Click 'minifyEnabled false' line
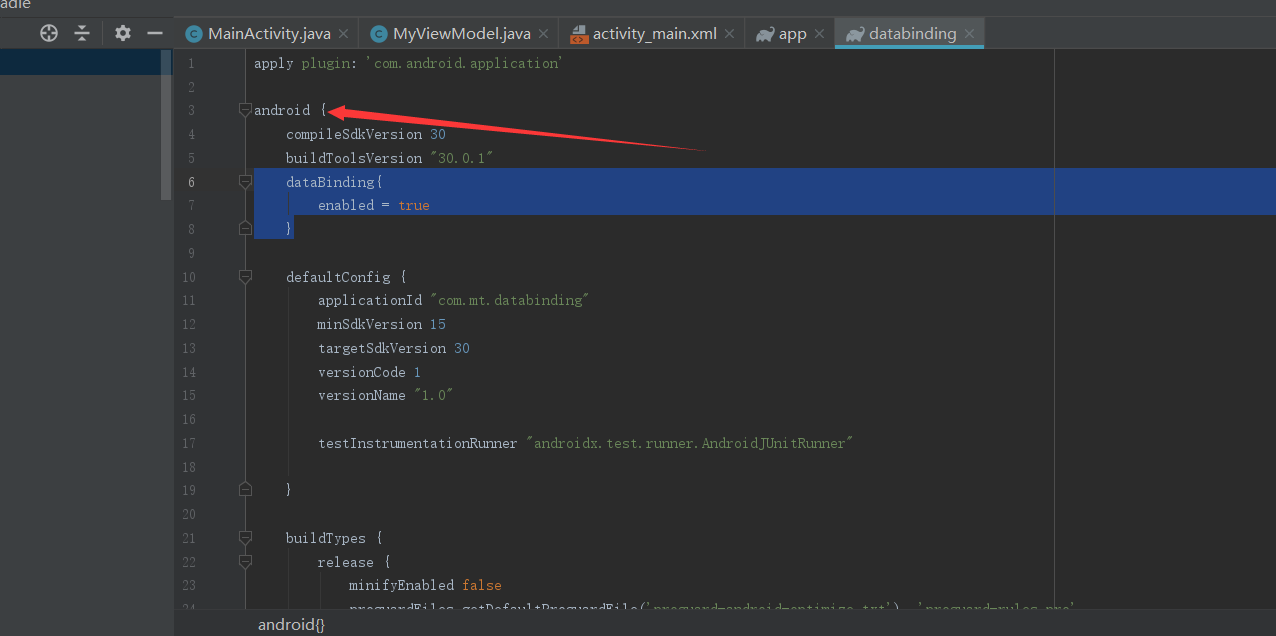 [425, 585]
